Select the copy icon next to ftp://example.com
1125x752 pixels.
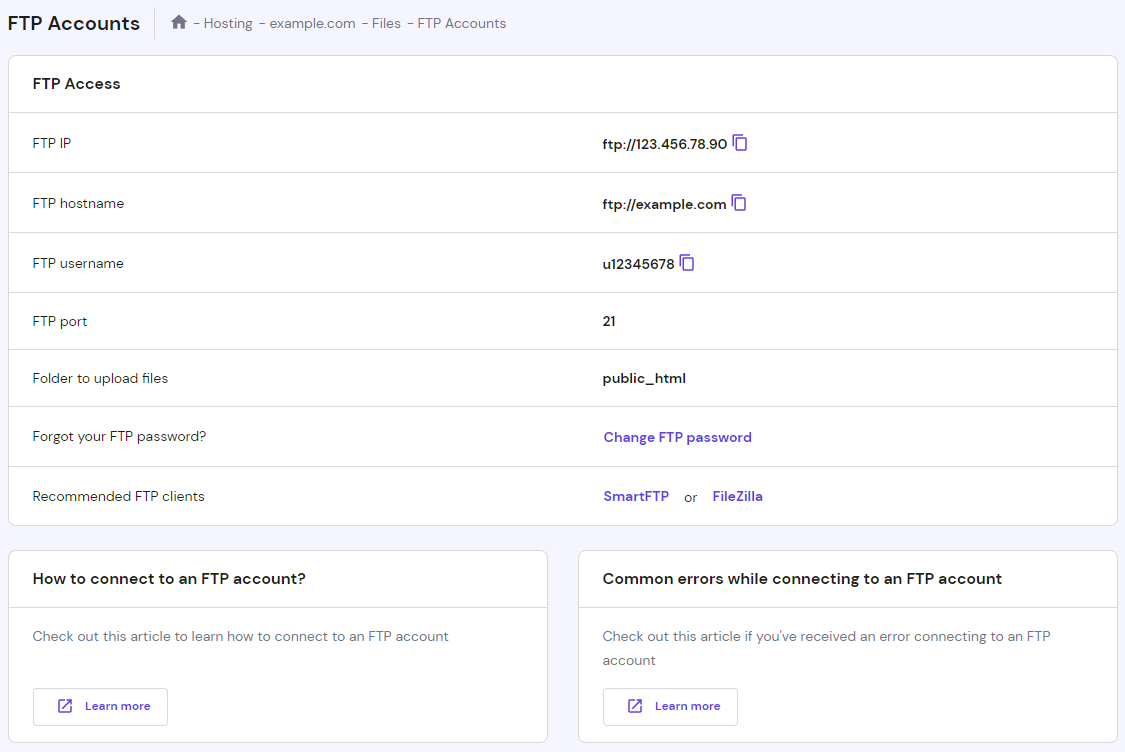point(739,202)
